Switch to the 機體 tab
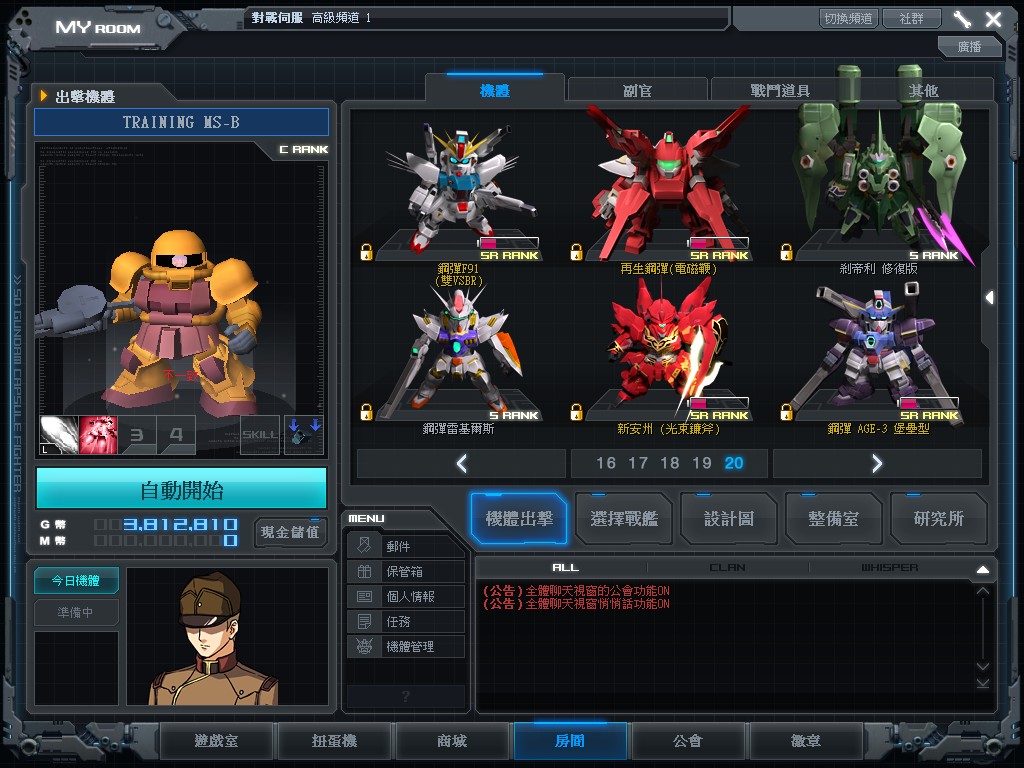Viewport: 1024px width, 768px height. (x=494, y=89)
